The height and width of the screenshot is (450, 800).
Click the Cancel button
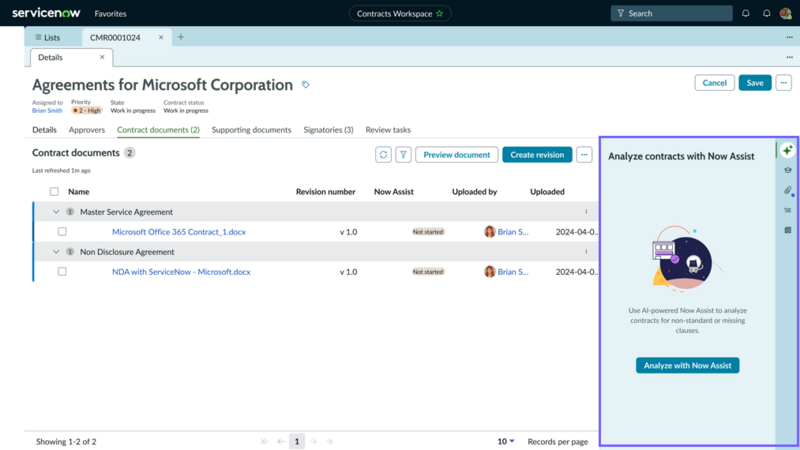click(x=714, y=83)
